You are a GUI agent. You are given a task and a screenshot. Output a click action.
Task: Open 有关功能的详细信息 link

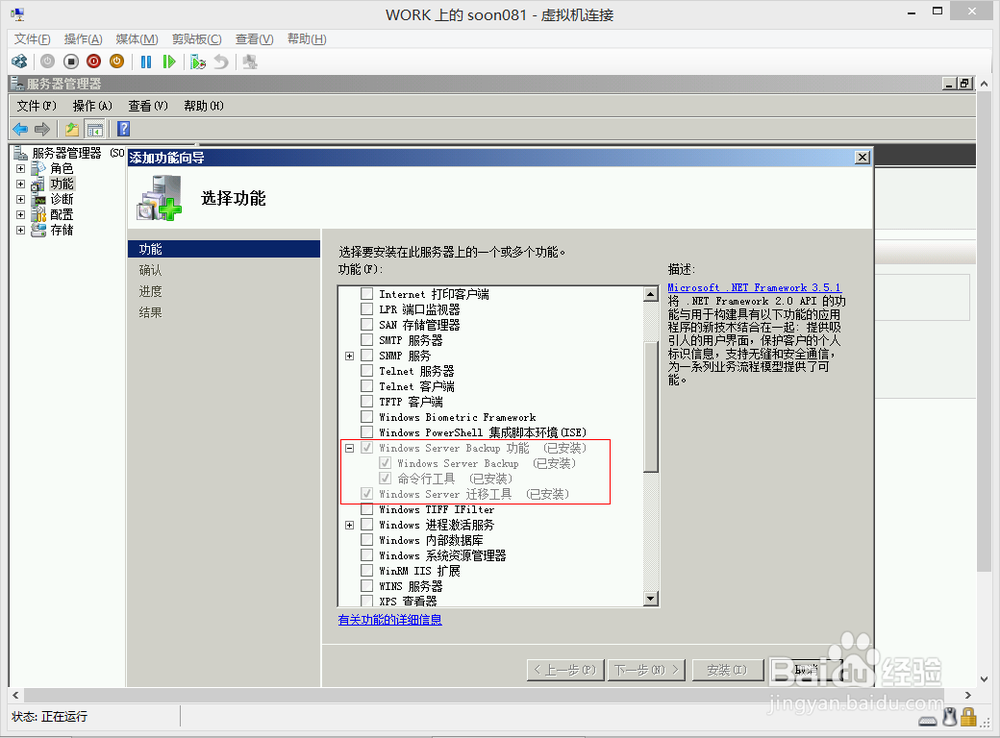[390, 619]
